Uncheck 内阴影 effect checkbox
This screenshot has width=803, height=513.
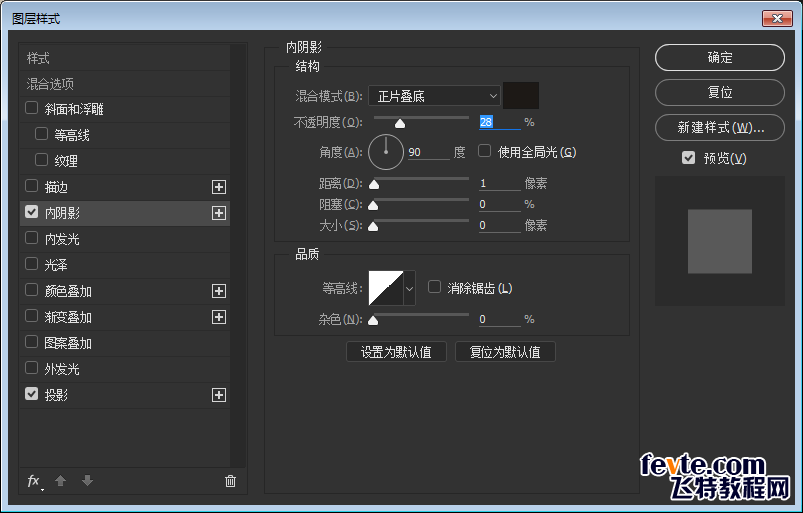pos(32,212)
